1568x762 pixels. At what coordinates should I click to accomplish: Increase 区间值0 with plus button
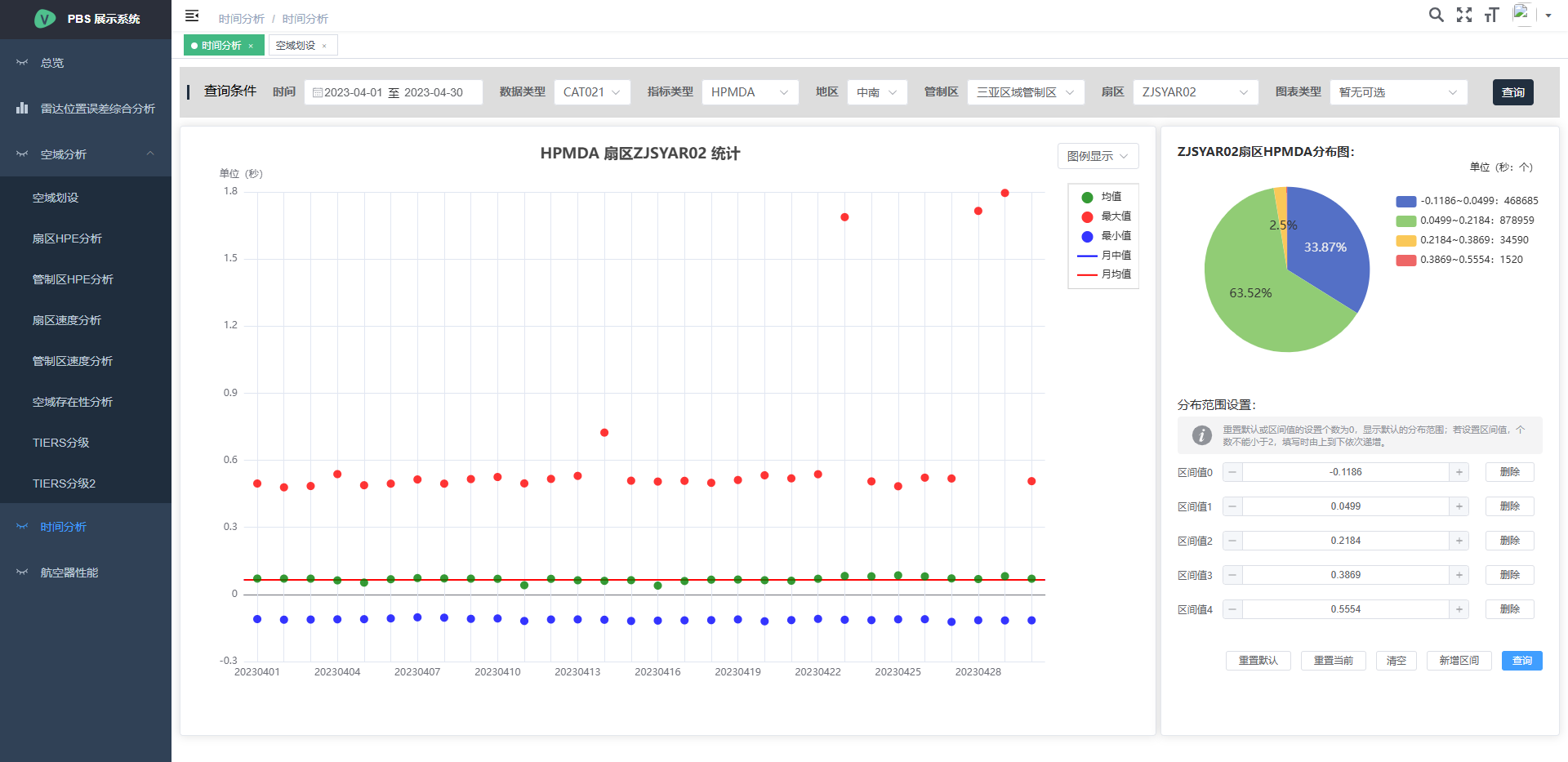pos(1459,472)
